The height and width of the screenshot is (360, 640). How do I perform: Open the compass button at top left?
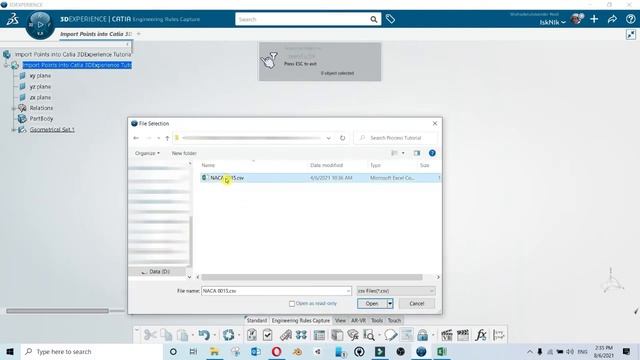[x=40, y=25]
